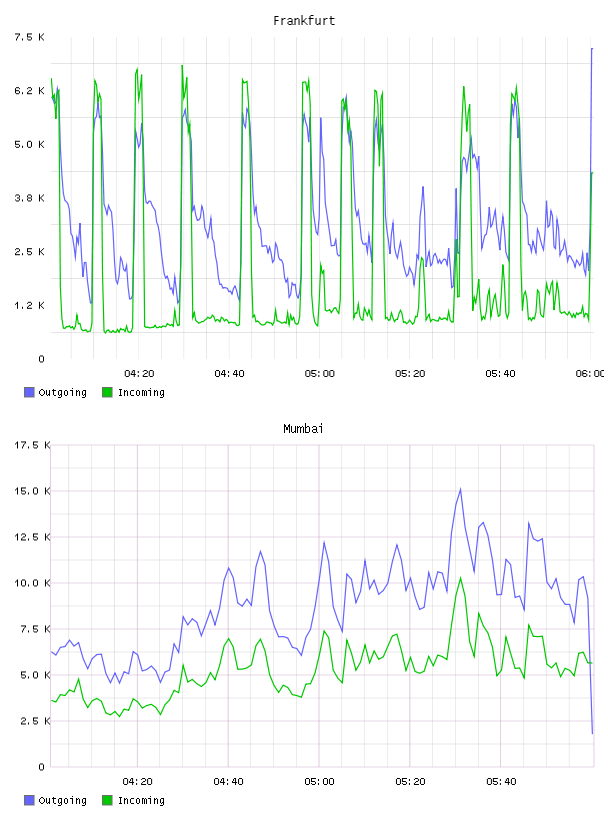Click the 05:20 time label on the Mumbai chart

tap(410, 781)
